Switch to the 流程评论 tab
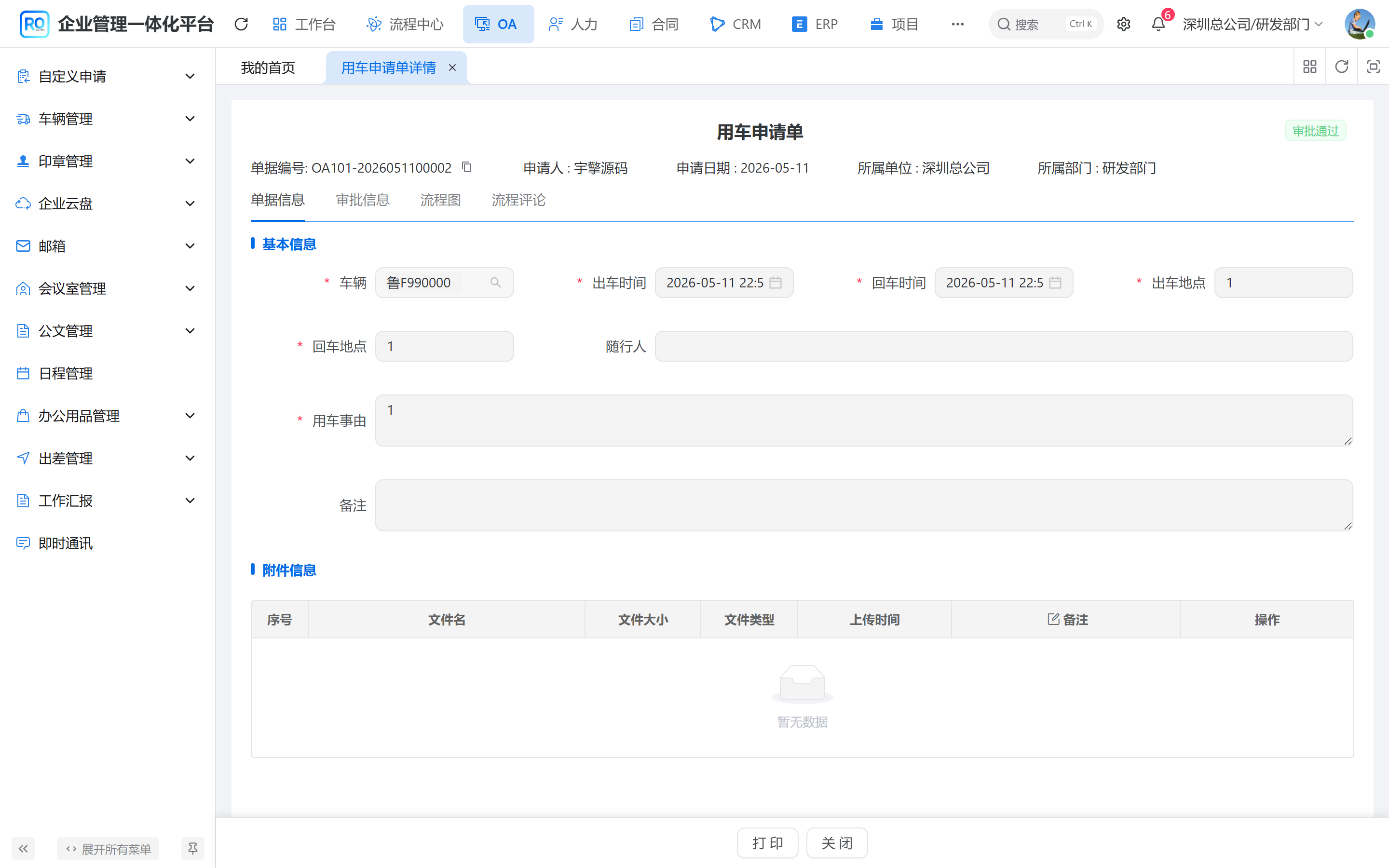Screen dimensions: 1389x868 518,200
